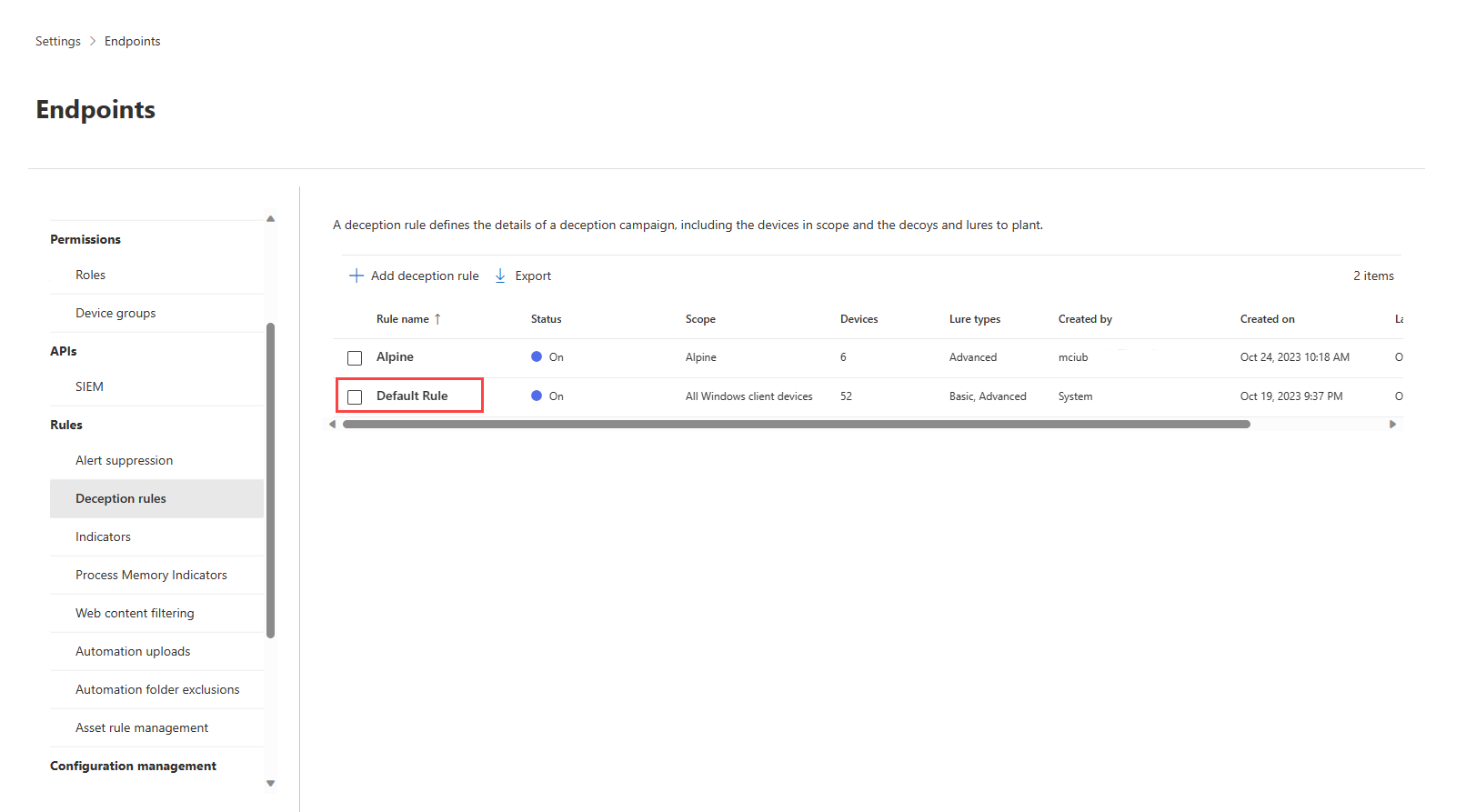
Task: Click date 'Oct 19, 2023 9:37 PM'
Action: tap(1291, 396)
